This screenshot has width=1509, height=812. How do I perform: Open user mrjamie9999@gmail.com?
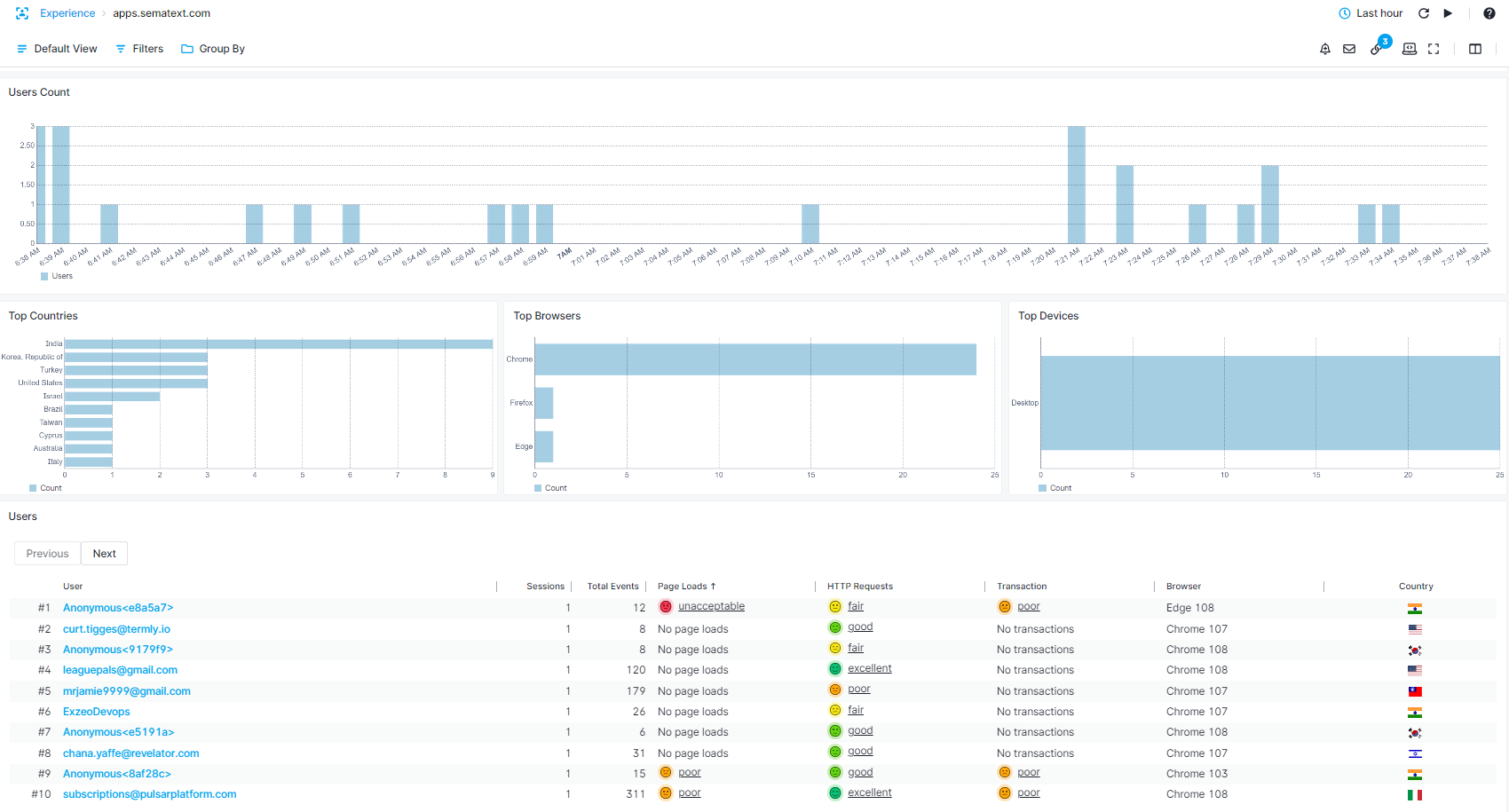(x=127, y=691)
